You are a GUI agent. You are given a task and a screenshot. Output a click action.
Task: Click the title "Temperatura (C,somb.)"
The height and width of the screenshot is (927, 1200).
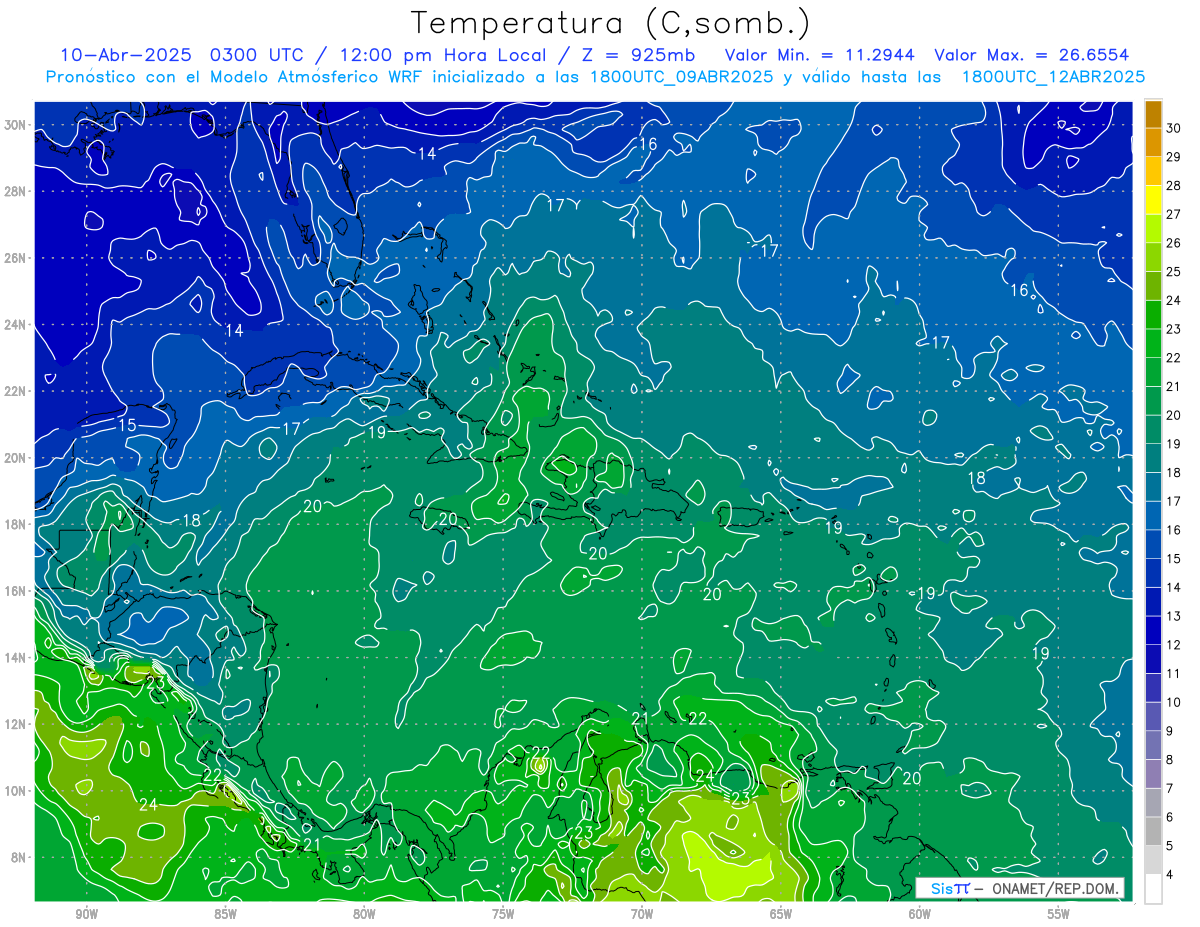point(611,23)
